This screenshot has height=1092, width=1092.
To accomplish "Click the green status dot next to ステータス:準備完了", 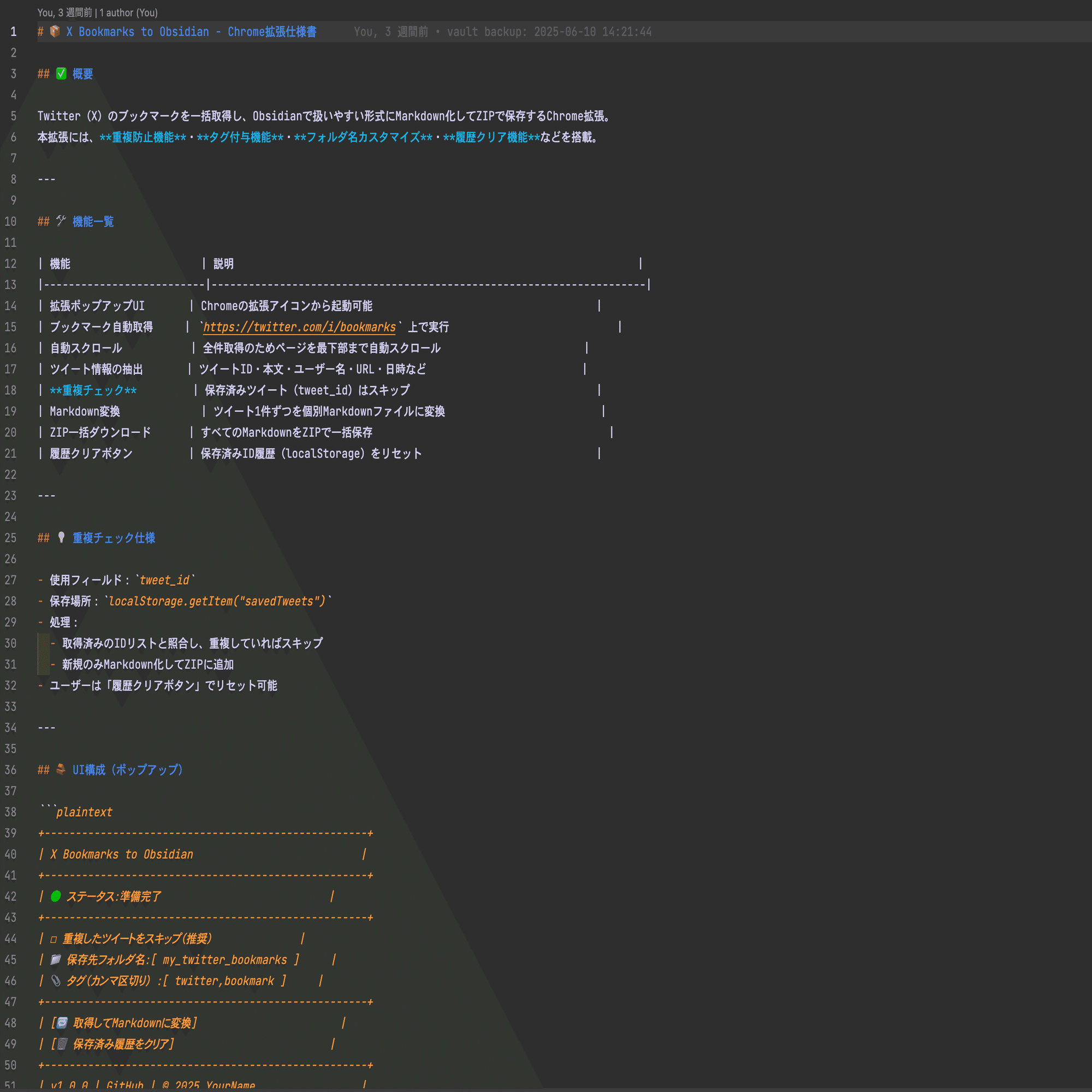I will (x=56, y=896).
